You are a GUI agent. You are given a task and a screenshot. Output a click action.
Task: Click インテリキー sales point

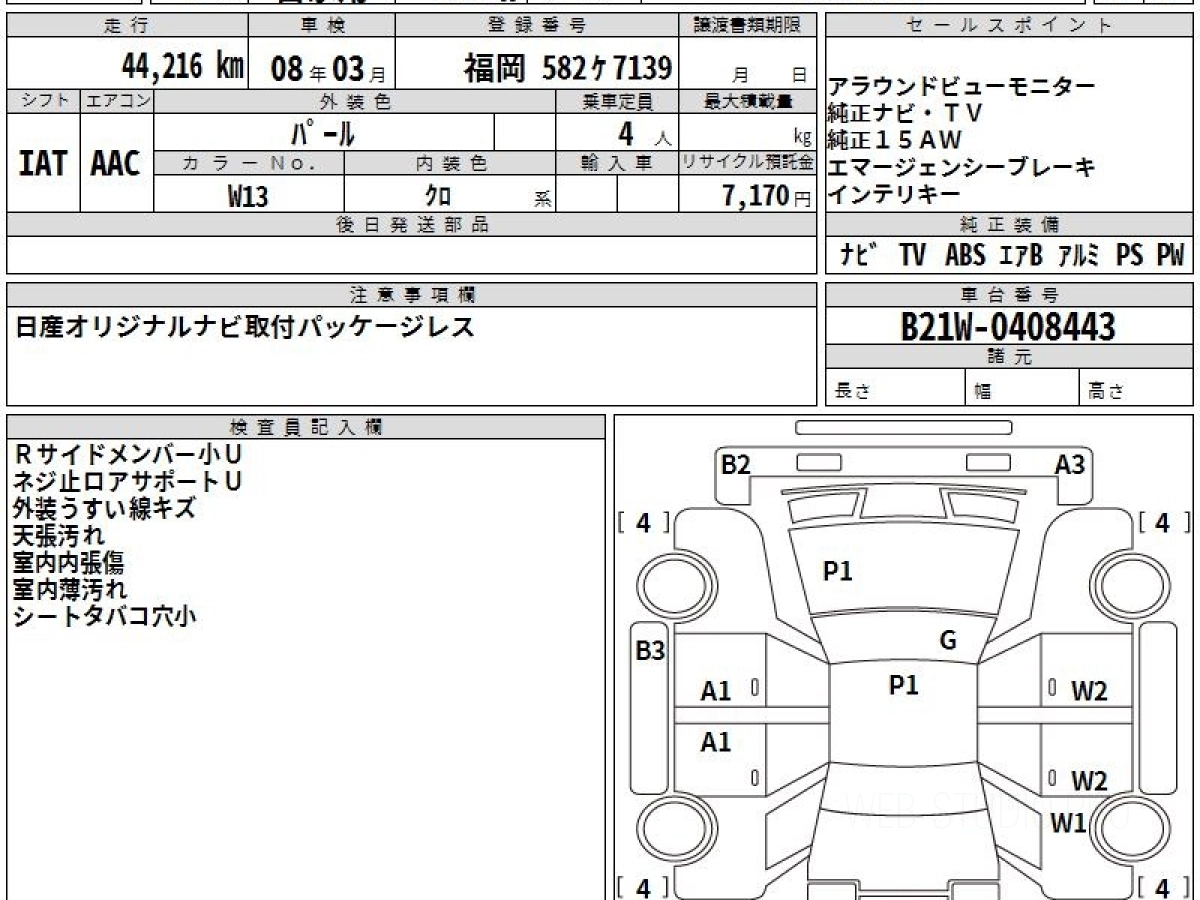(893, 194)
